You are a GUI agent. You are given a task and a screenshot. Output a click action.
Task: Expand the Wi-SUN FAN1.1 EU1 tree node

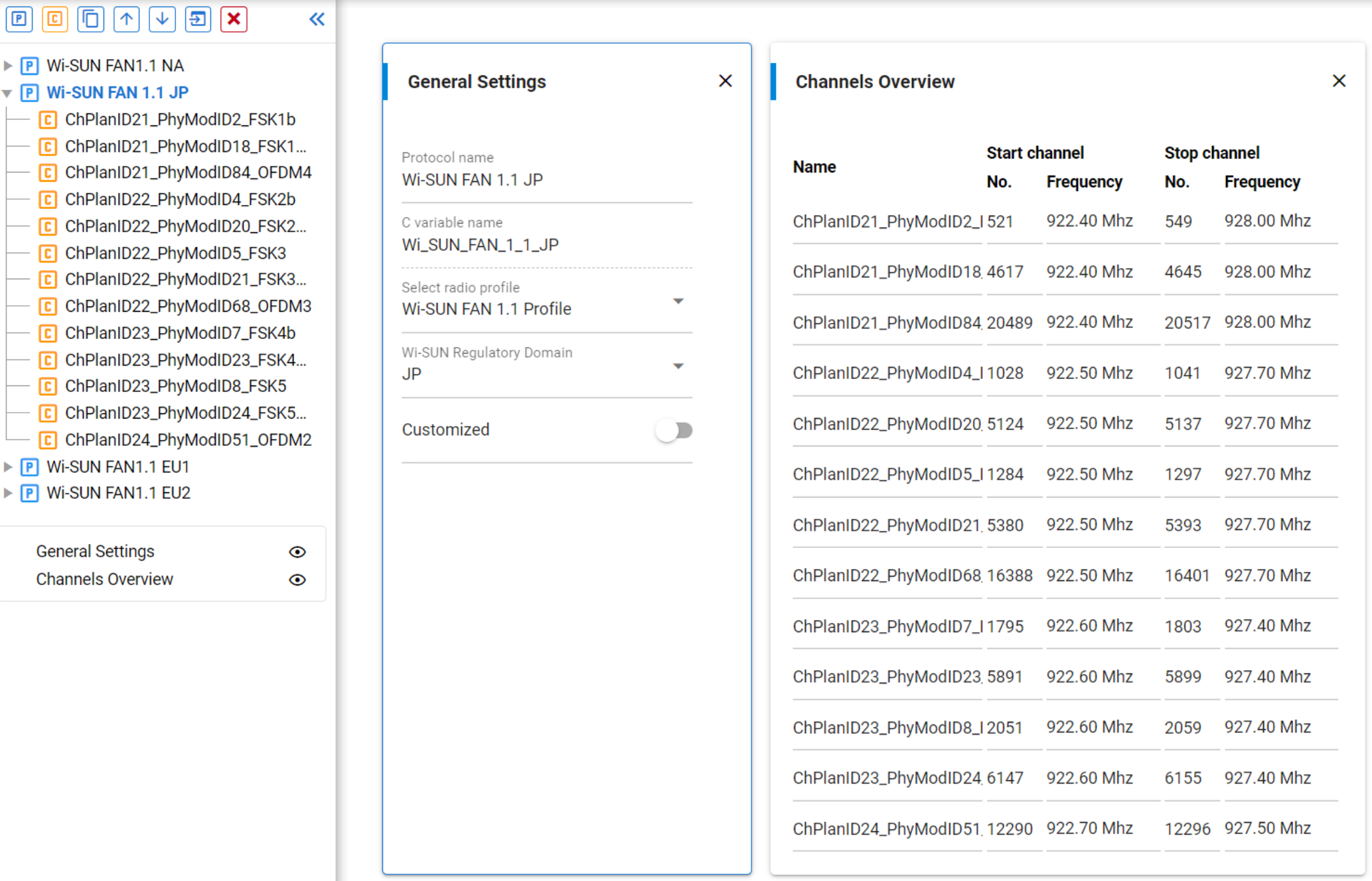(8, 467)
